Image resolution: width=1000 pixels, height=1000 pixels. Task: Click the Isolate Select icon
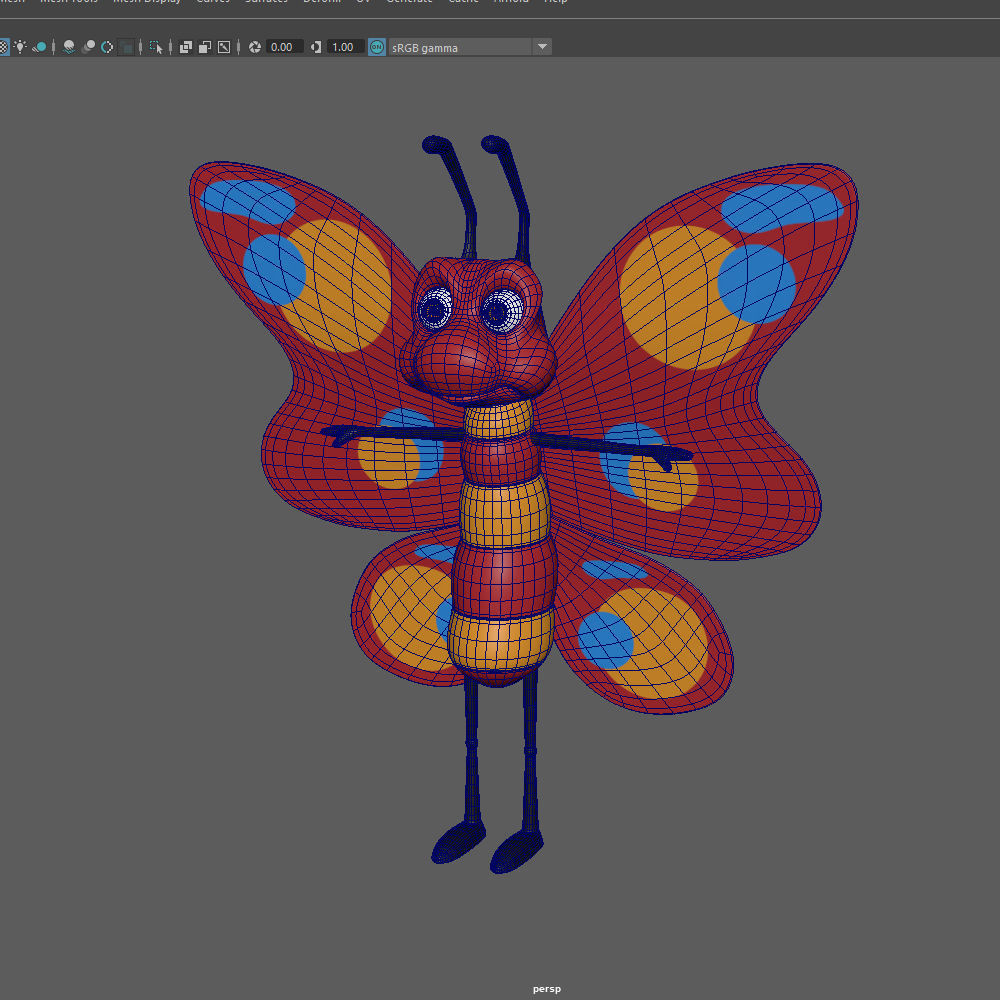(156, 47)
